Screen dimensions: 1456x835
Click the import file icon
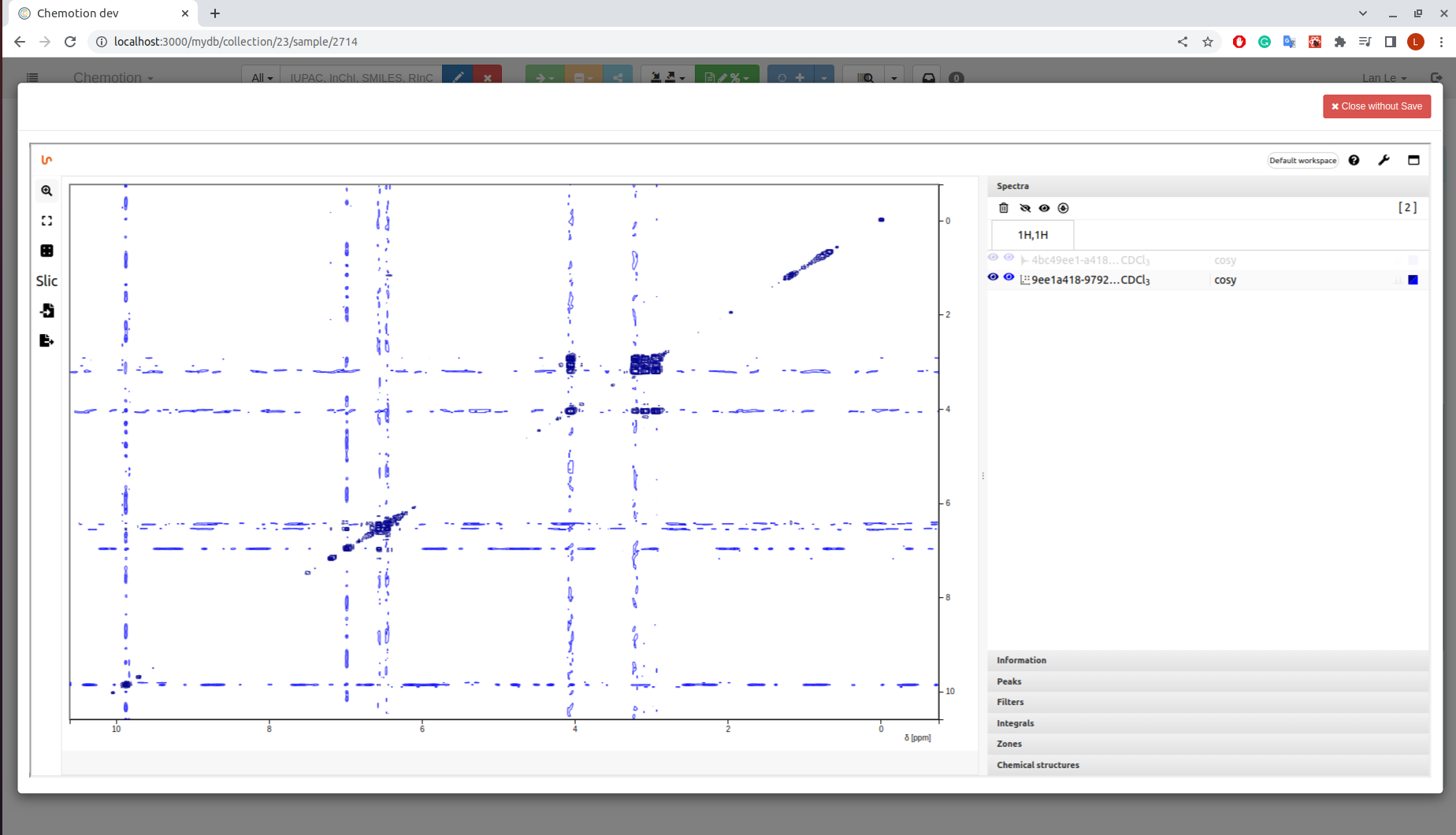point(46,310)
